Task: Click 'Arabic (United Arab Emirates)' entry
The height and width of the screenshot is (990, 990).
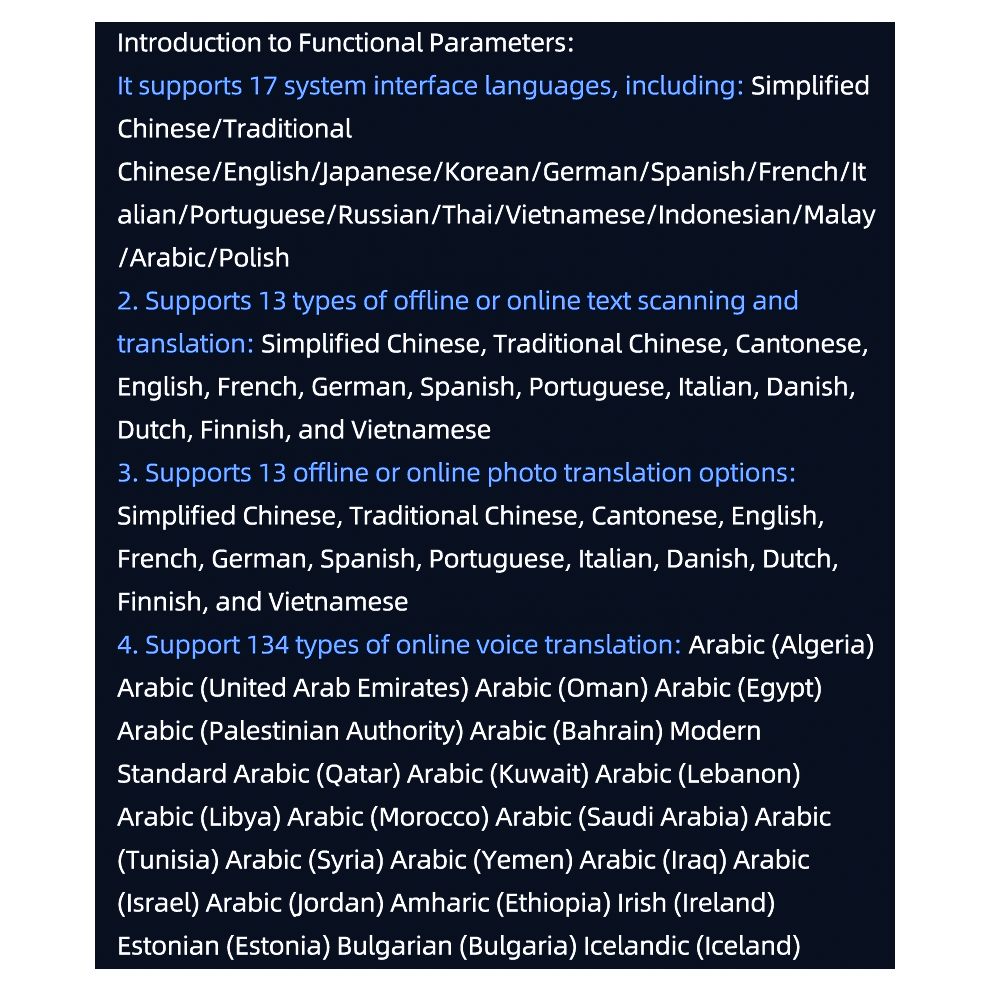Action: click(293, 688)
